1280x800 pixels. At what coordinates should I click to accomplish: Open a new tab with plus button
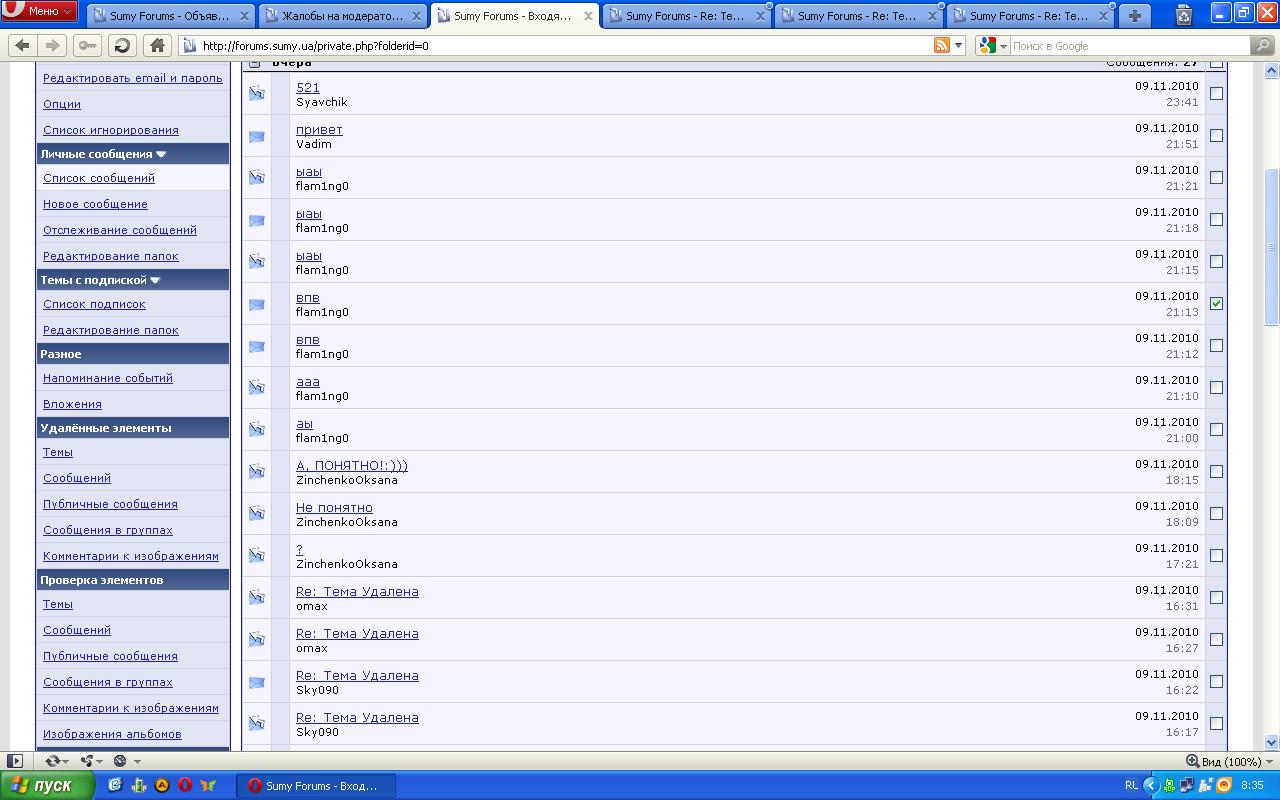pyautogui.click(x=1134, y=16)
